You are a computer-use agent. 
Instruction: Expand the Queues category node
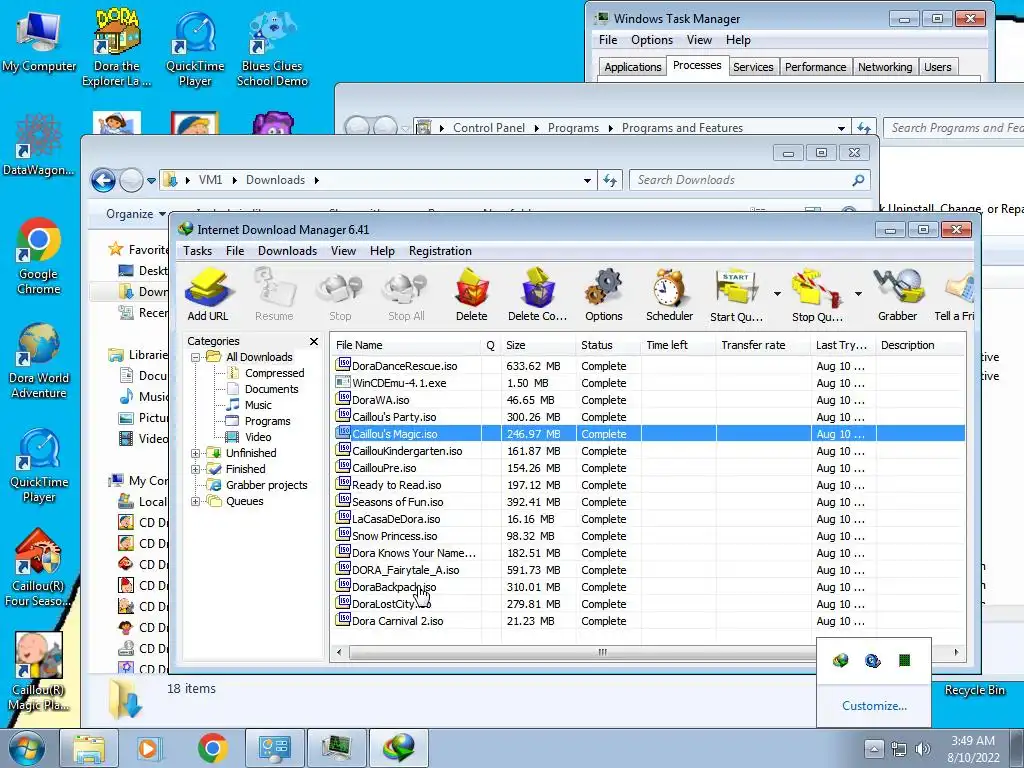coord(195,502)
